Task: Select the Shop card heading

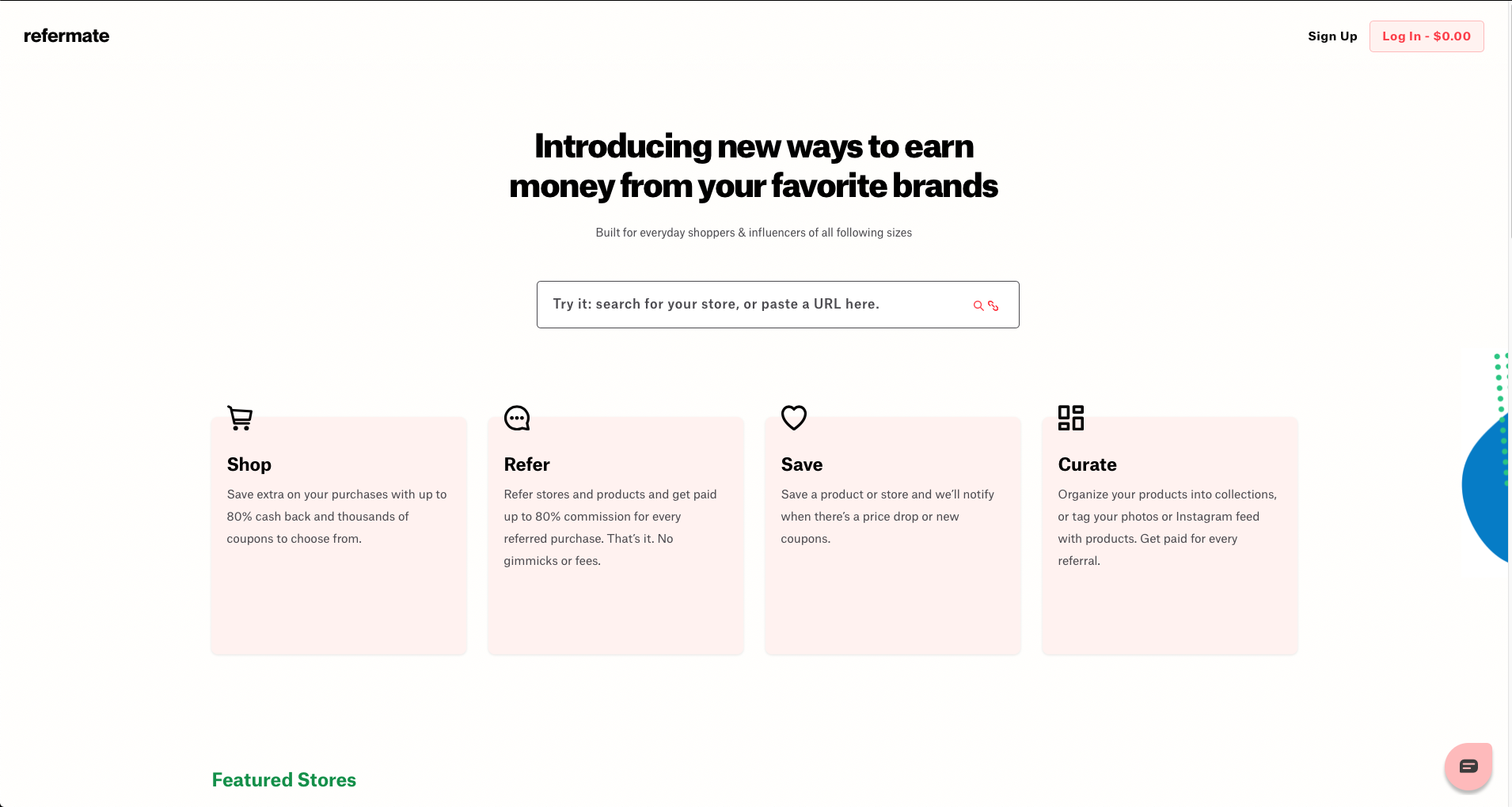Action: point(249,464)
